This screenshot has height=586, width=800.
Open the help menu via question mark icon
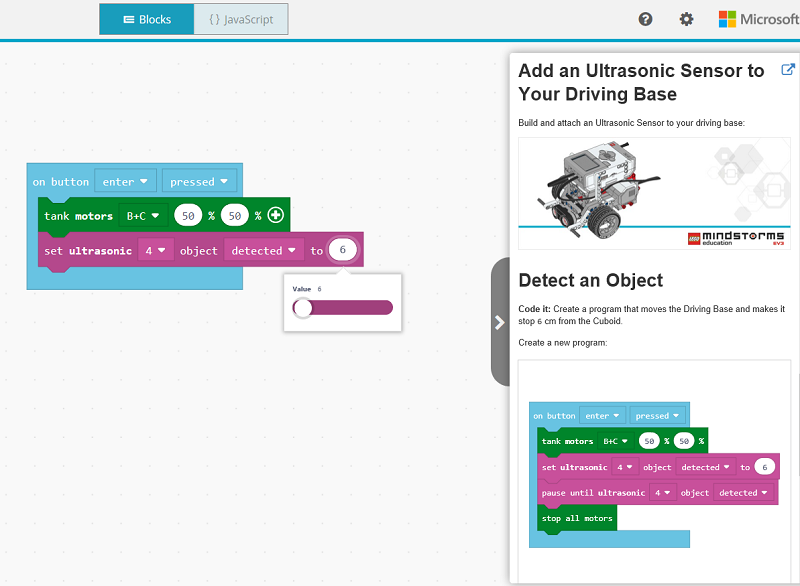click(x=645, y=18)
